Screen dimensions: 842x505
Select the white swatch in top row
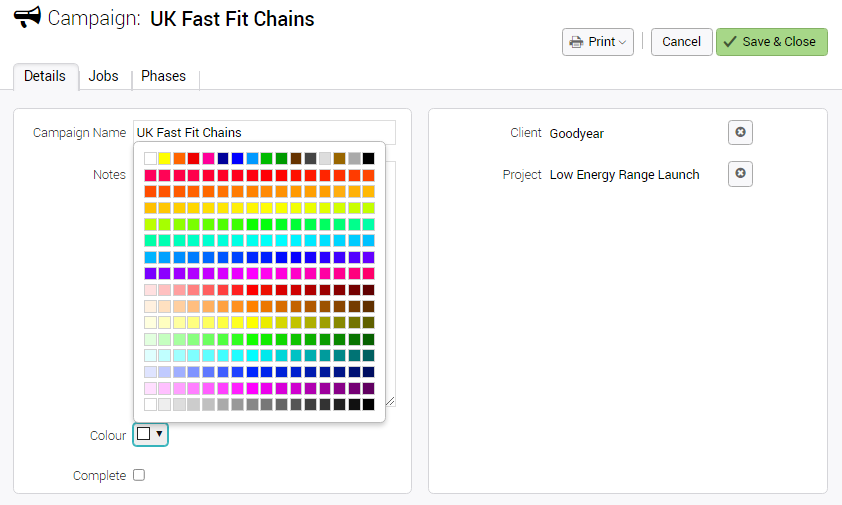pyautogui.click(x=150, y=158)
